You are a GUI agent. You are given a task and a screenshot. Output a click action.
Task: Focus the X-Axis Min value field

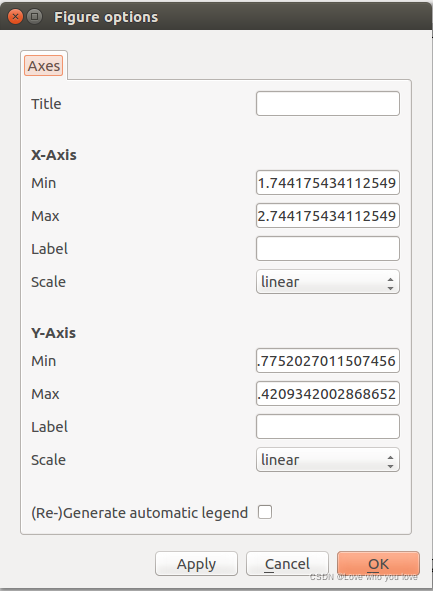click(328, 183)
